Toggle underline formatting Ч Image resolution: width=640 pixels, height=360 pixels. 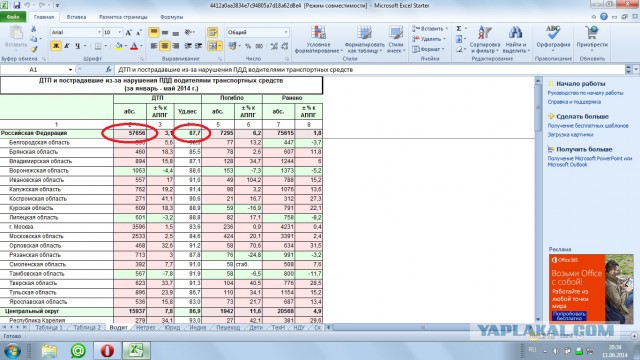click(x=78, y=46)
